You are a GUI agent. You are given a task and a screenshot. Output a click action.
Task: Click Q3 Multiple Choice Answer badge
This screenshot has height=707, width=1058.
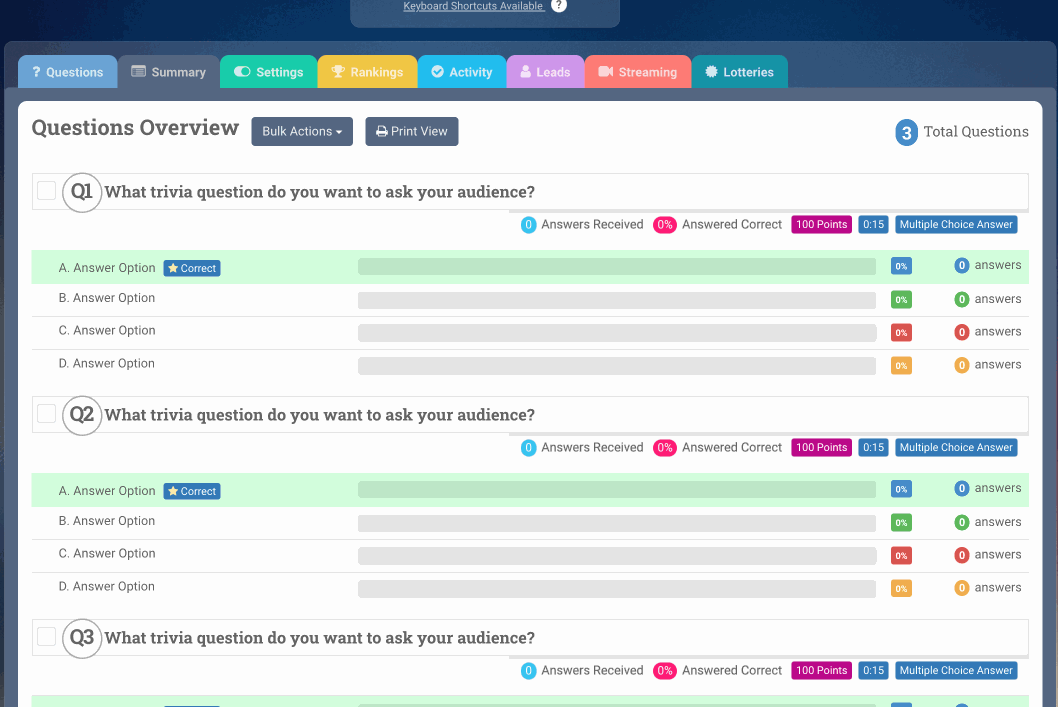tap(956, 671)
